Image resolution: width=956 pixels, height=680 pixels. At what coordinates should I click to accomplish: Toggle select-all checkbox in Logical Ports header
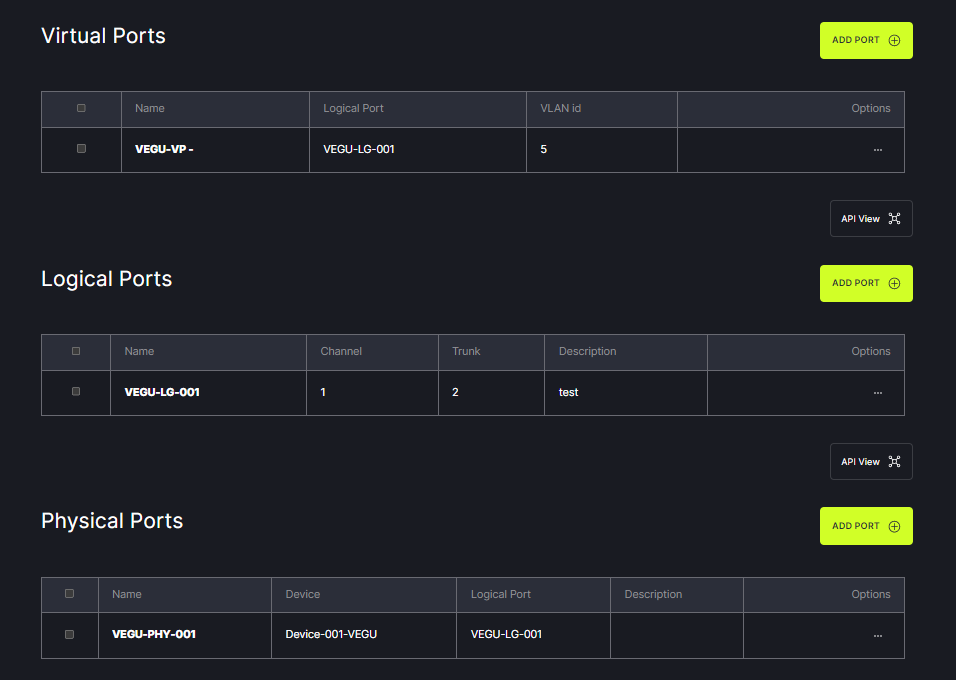[x=76, y=351]
